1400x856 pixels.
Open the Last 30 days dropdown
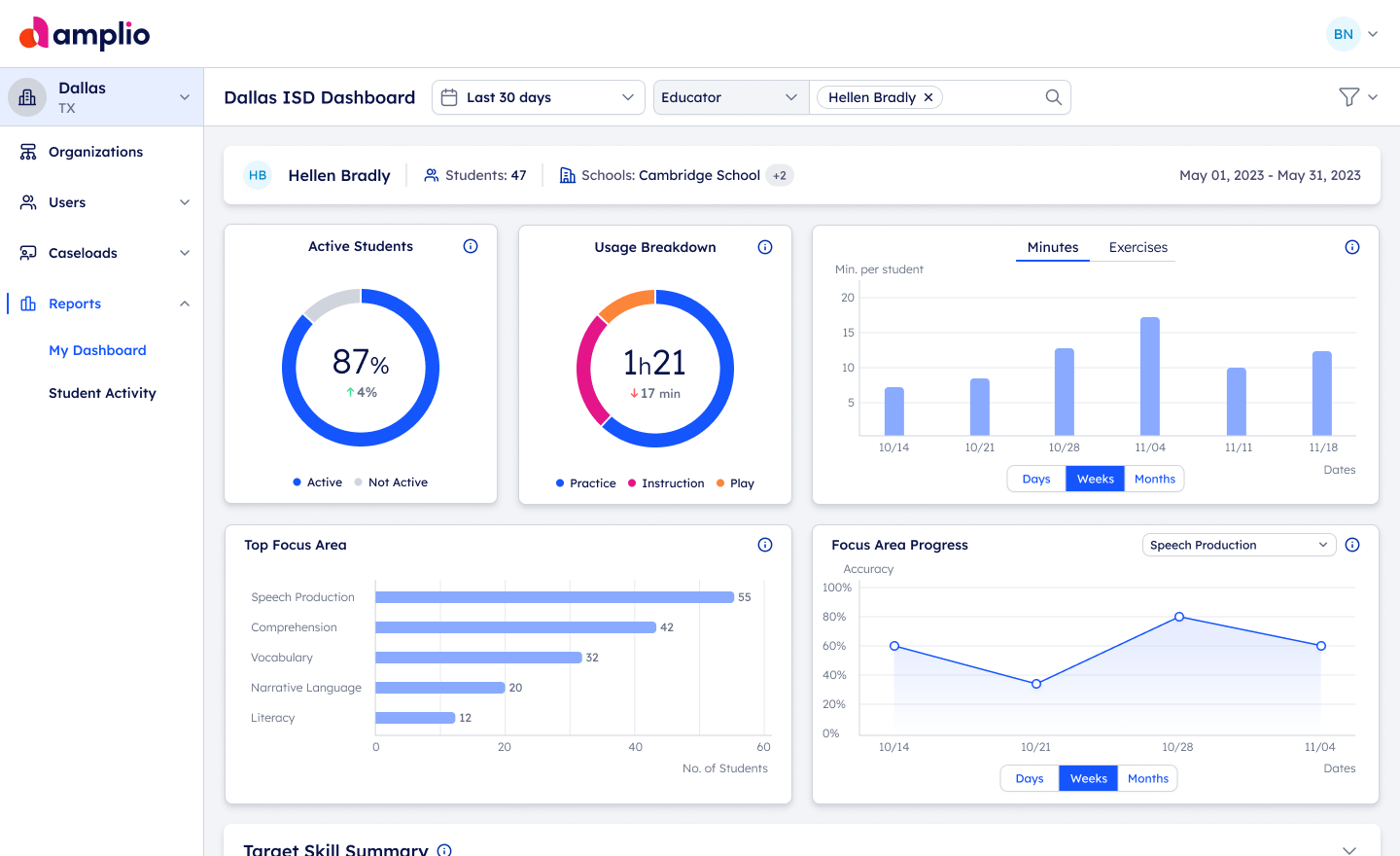point(539,97)
